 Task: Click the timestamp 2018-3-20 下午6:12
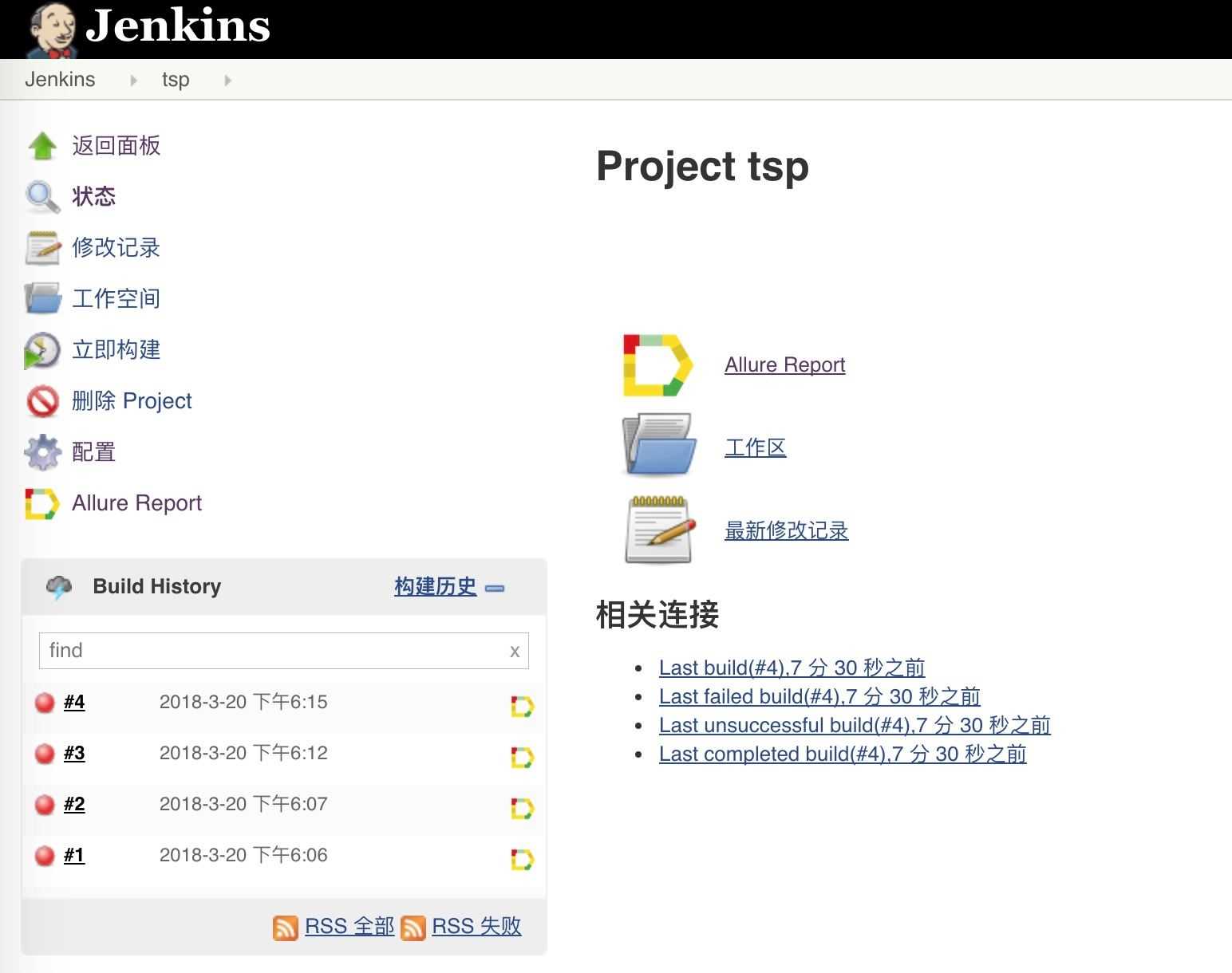243,754
